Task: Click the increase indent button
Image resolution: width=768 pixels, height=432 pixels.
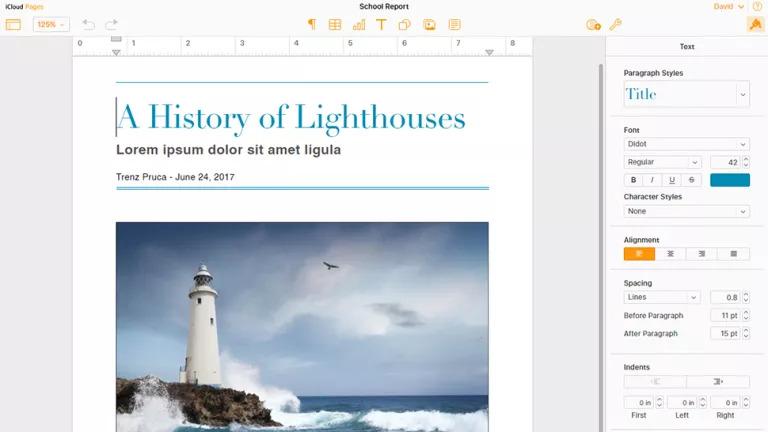Action: tap(718, 382)
